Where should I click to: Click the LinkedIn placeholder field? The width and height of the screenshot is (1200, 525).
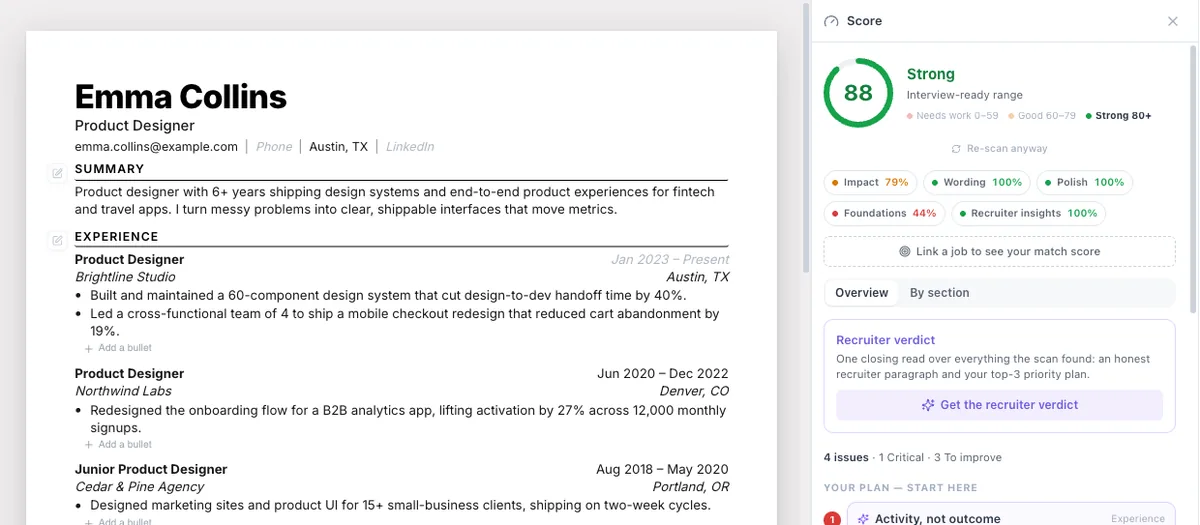coord(410,147)
